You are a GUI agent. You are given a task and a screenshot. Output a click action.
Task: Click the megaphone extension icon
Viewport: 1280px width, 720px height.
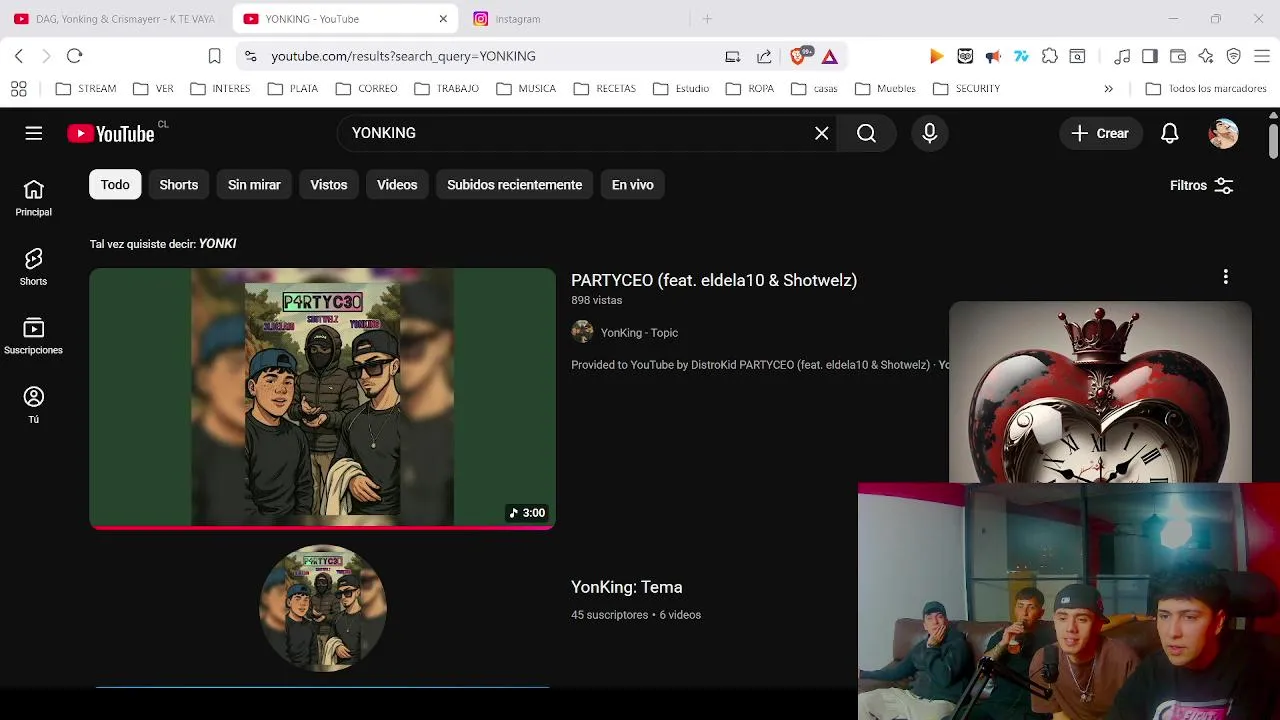pyautogui.click(x=993, y=56)
